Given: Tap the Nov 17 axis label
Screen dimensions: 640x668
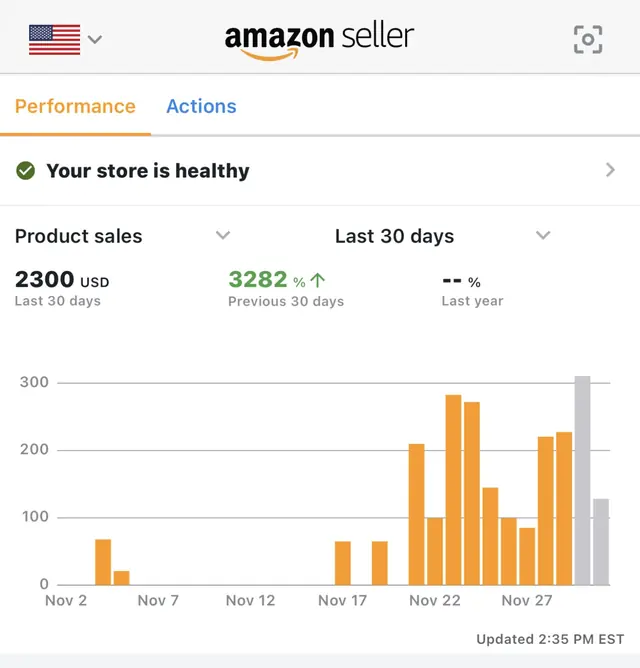Looking at the screenshot, I should (343, 601).
